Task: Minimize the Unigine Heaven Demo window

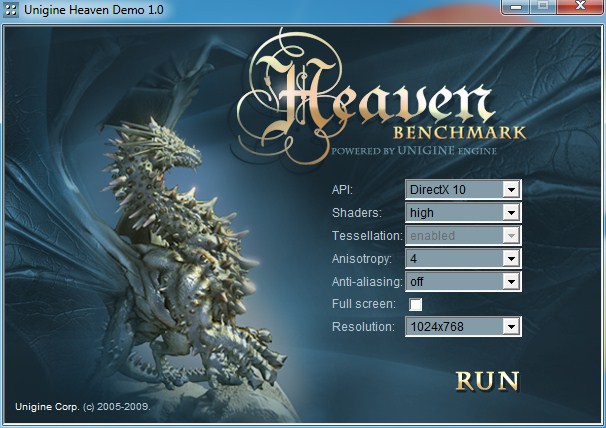Action: coord(516,6)
